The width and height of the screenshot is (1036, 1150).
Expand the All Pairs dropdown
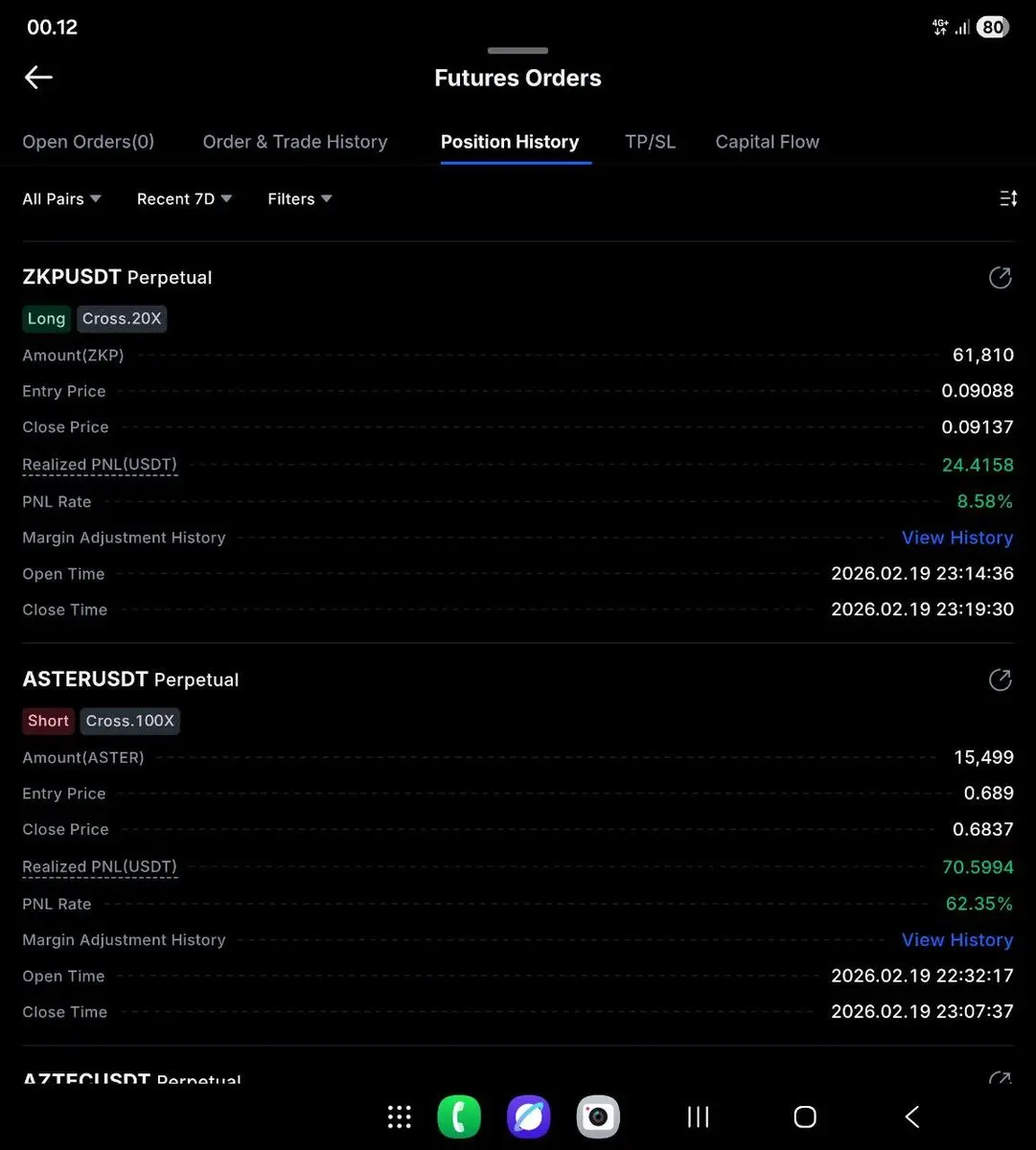pyautogui.click(x=61, y=198)
